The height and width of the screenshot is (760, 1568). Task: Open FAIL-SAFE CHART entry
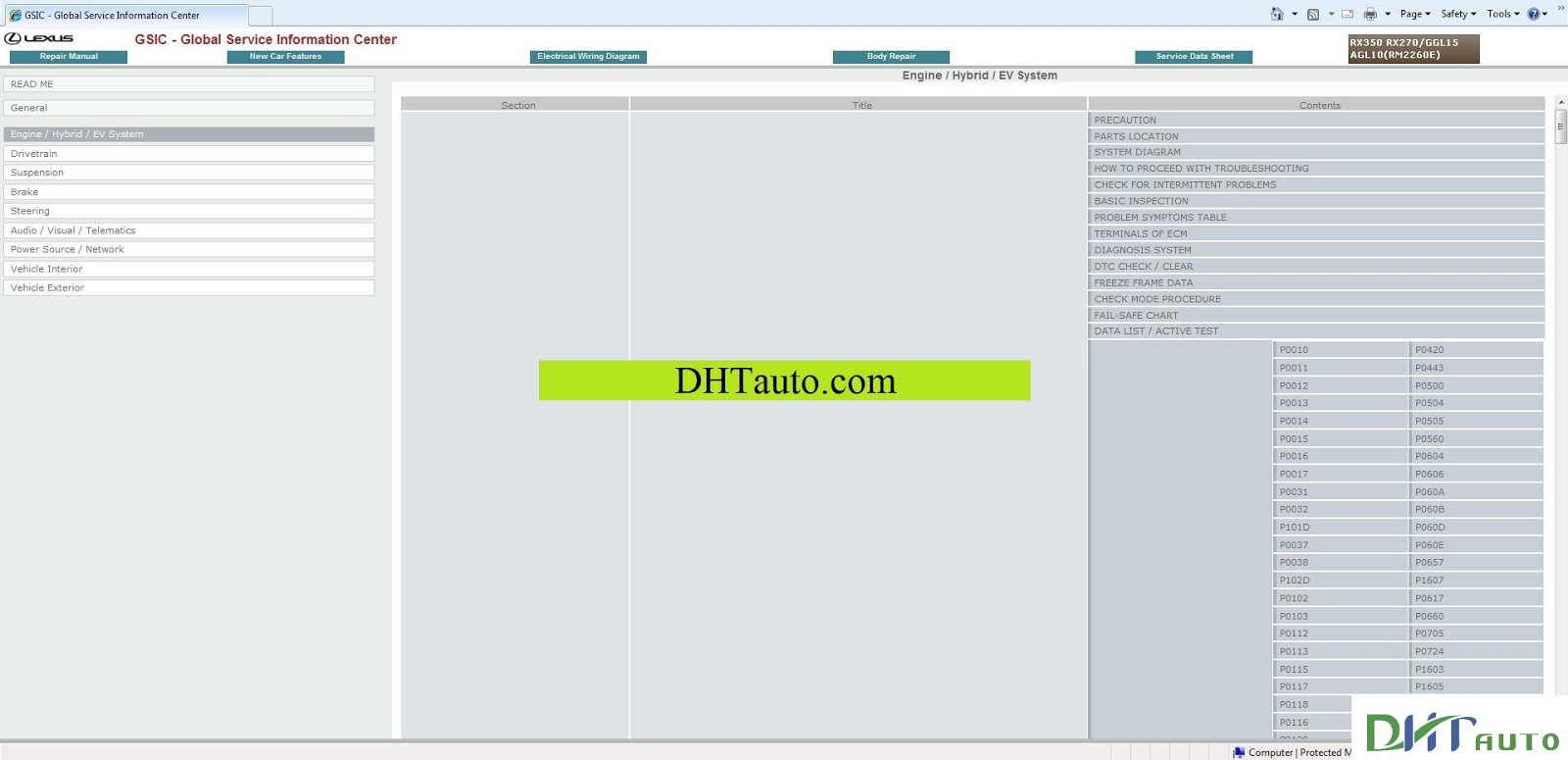point(1316,316)
